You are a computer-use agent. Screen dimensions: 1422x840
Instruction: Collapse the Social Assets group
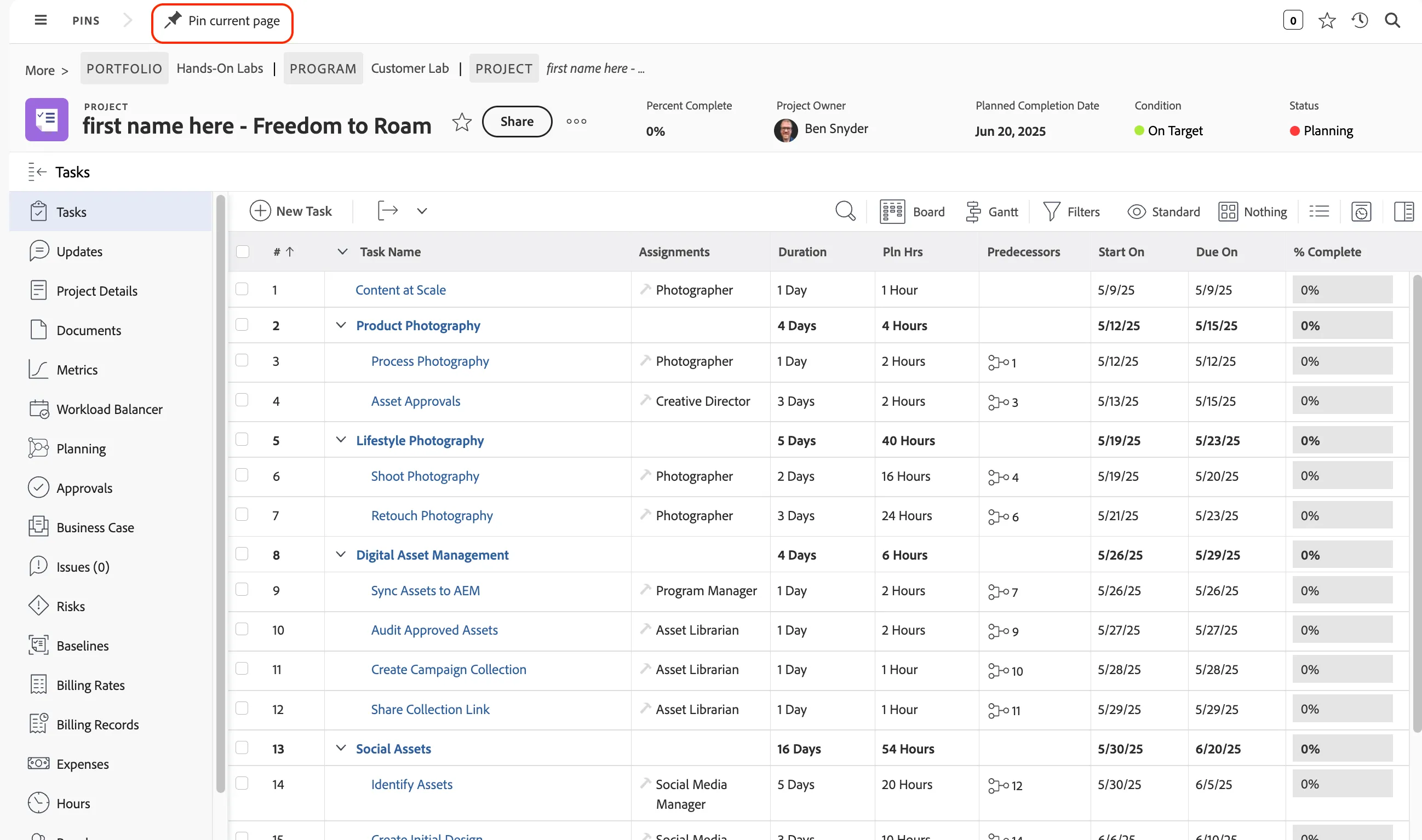coord(341,748)
